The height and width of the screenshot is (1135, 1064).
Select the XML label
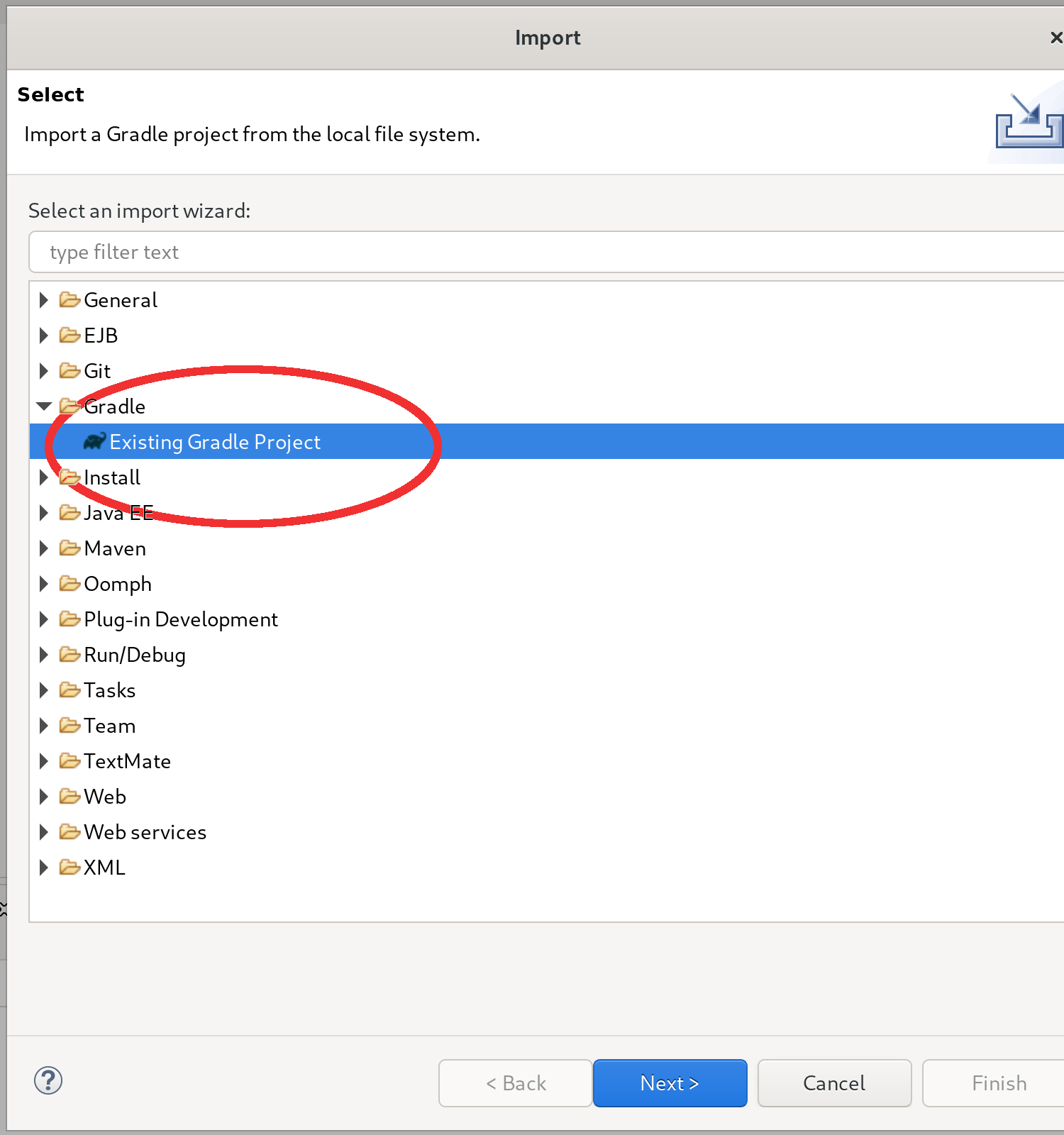(104, 868)
